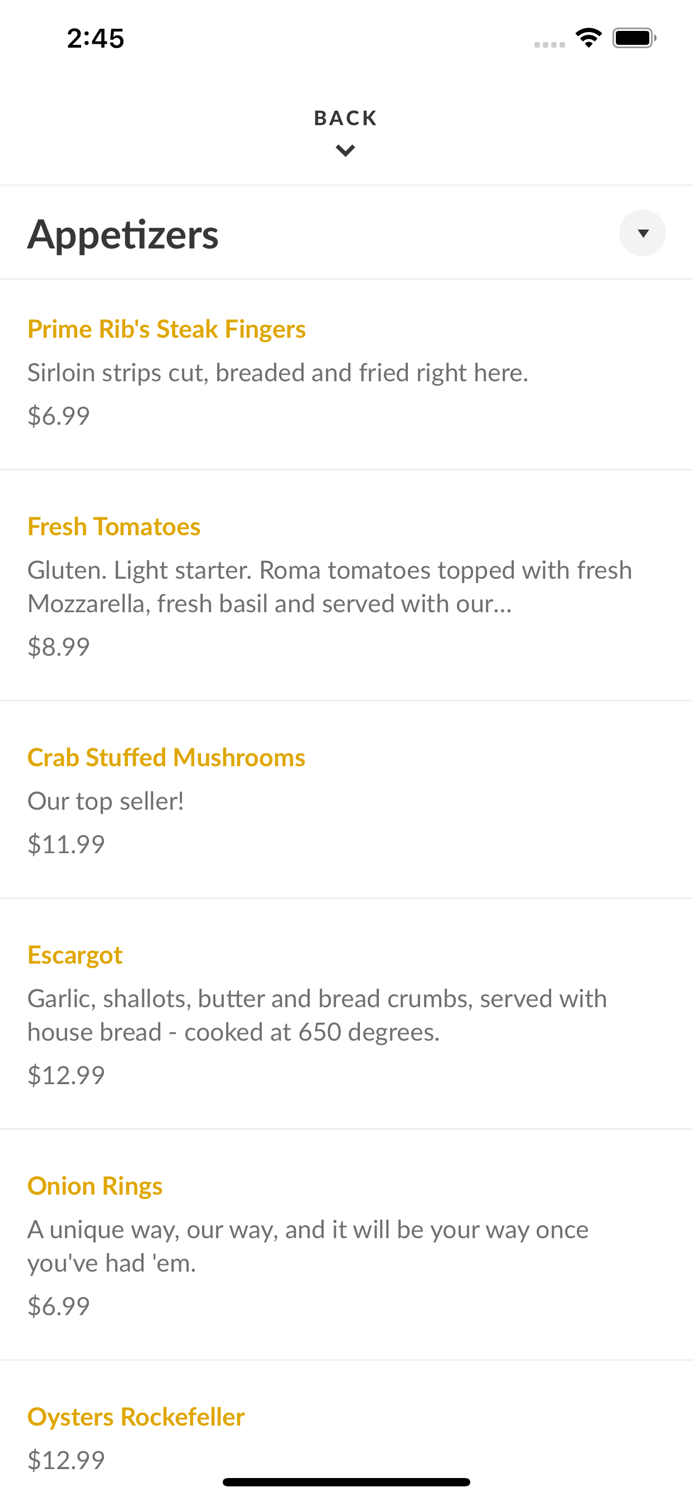Image resolution: width=693 pixels, height=1500 pixels.
Task: Click the Onion Rings description
Action: click(307, 1246)
